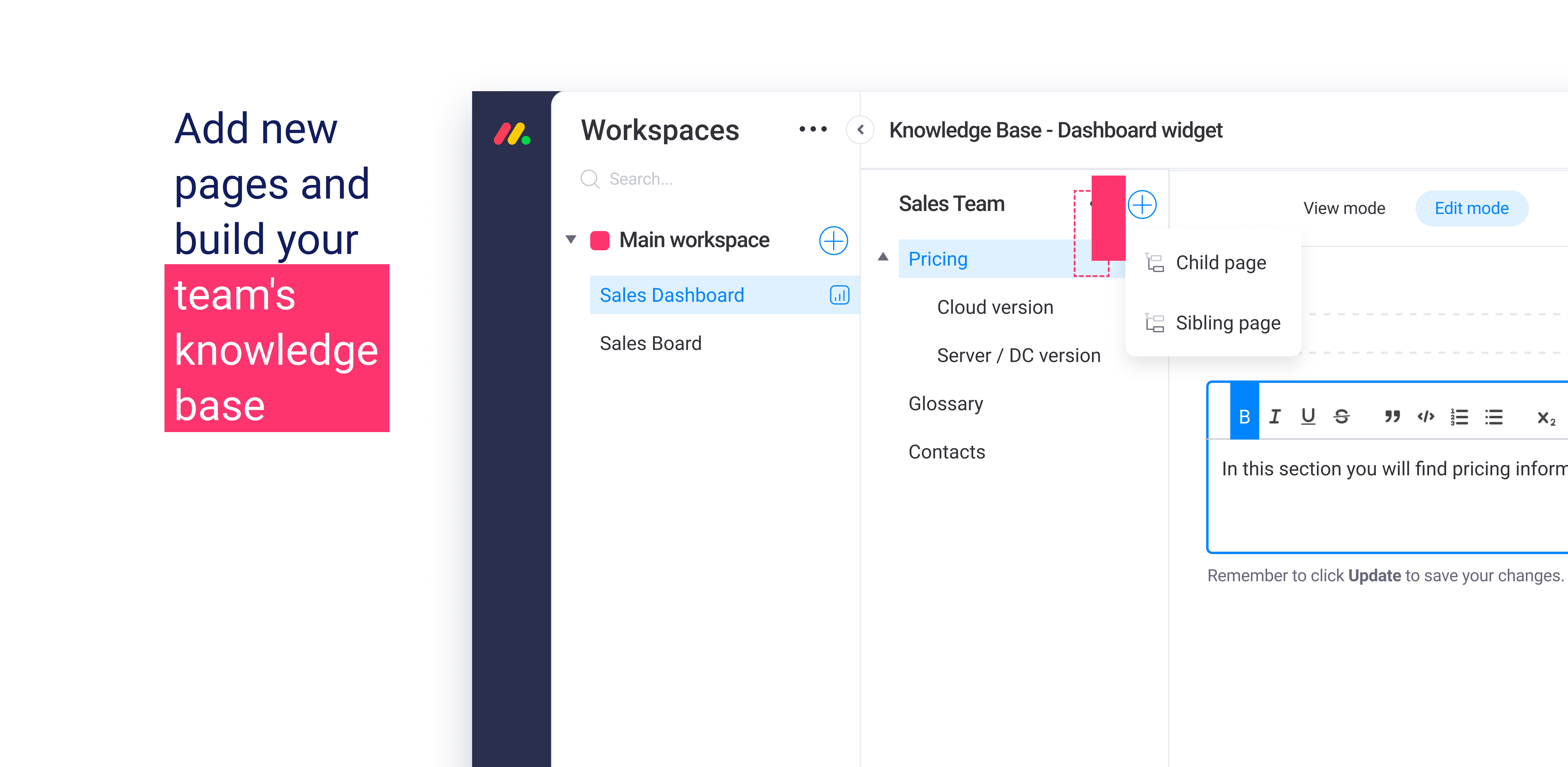Collapse the Main workspace tree
This screenshot has height=767, width=1568.
point(571,239)
